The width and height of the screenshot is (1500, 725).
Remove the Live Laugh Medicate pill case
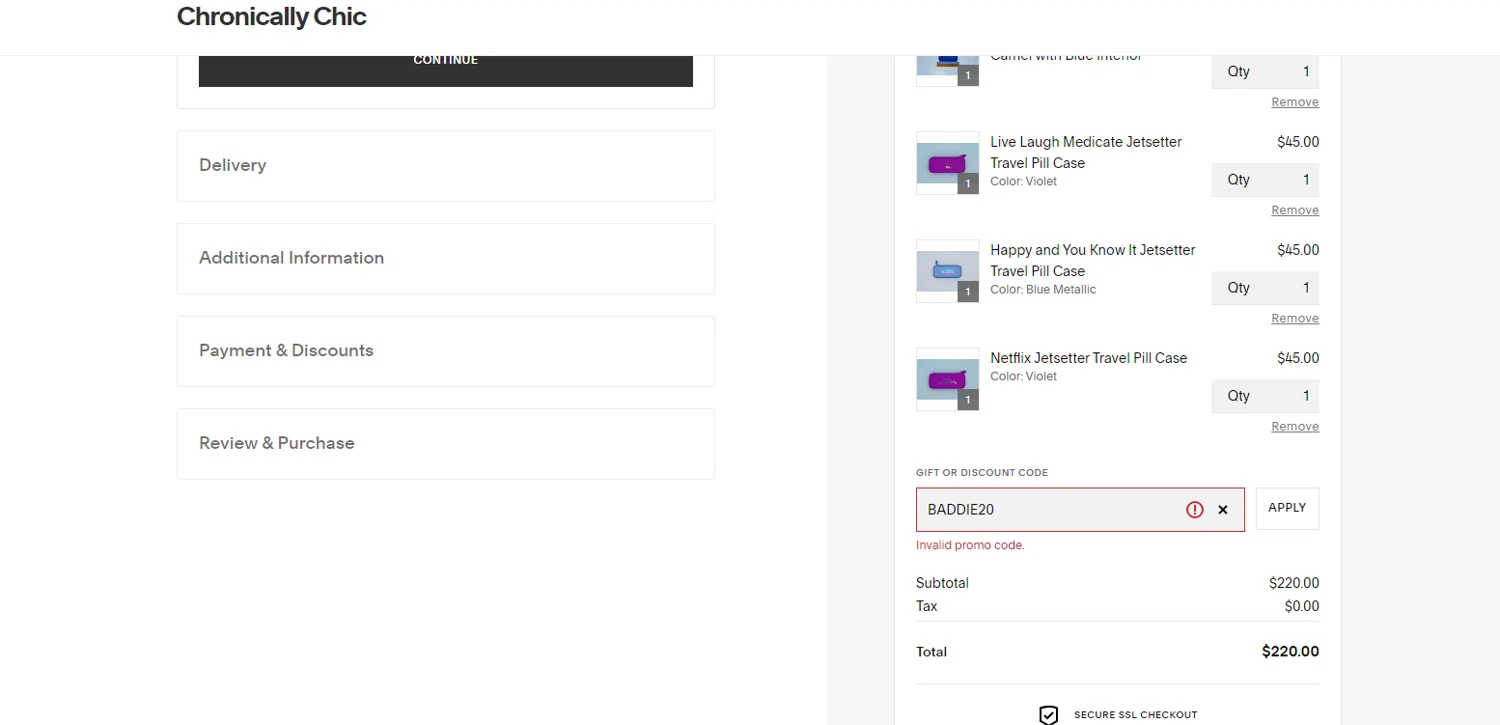[x=1295, y=210]
